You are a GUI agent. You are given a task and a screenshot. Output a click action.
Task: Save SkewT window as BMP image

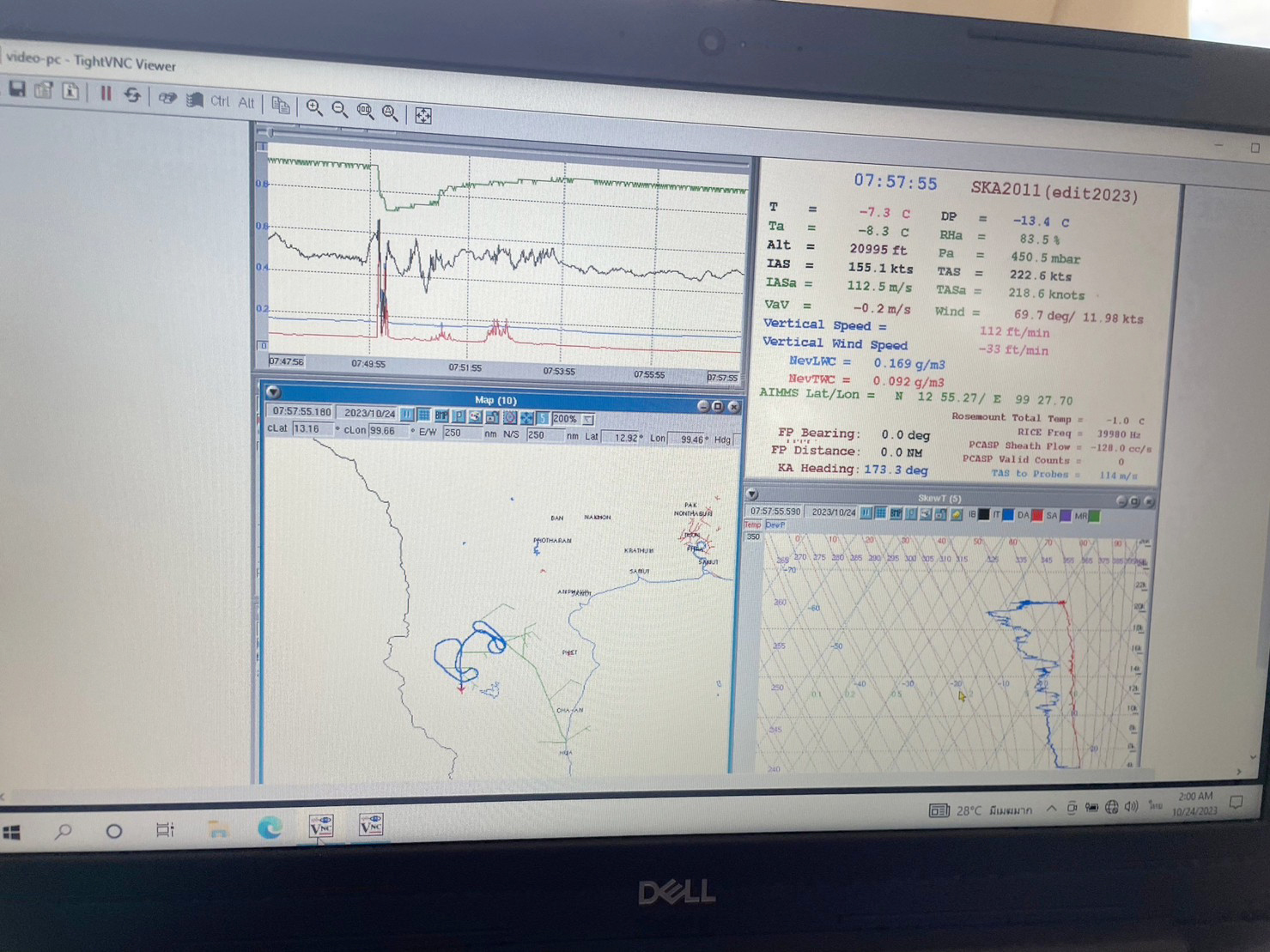(896, 514)
